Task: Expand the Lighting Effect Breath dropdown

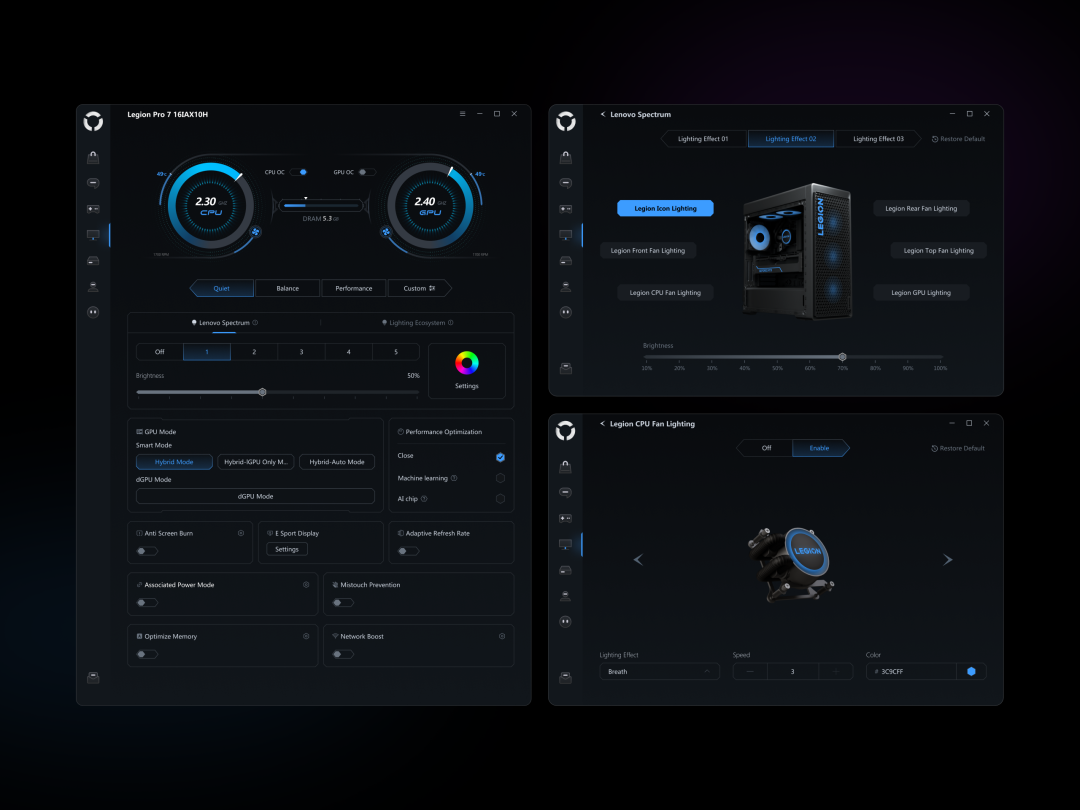Action: [x=659, y=672]
